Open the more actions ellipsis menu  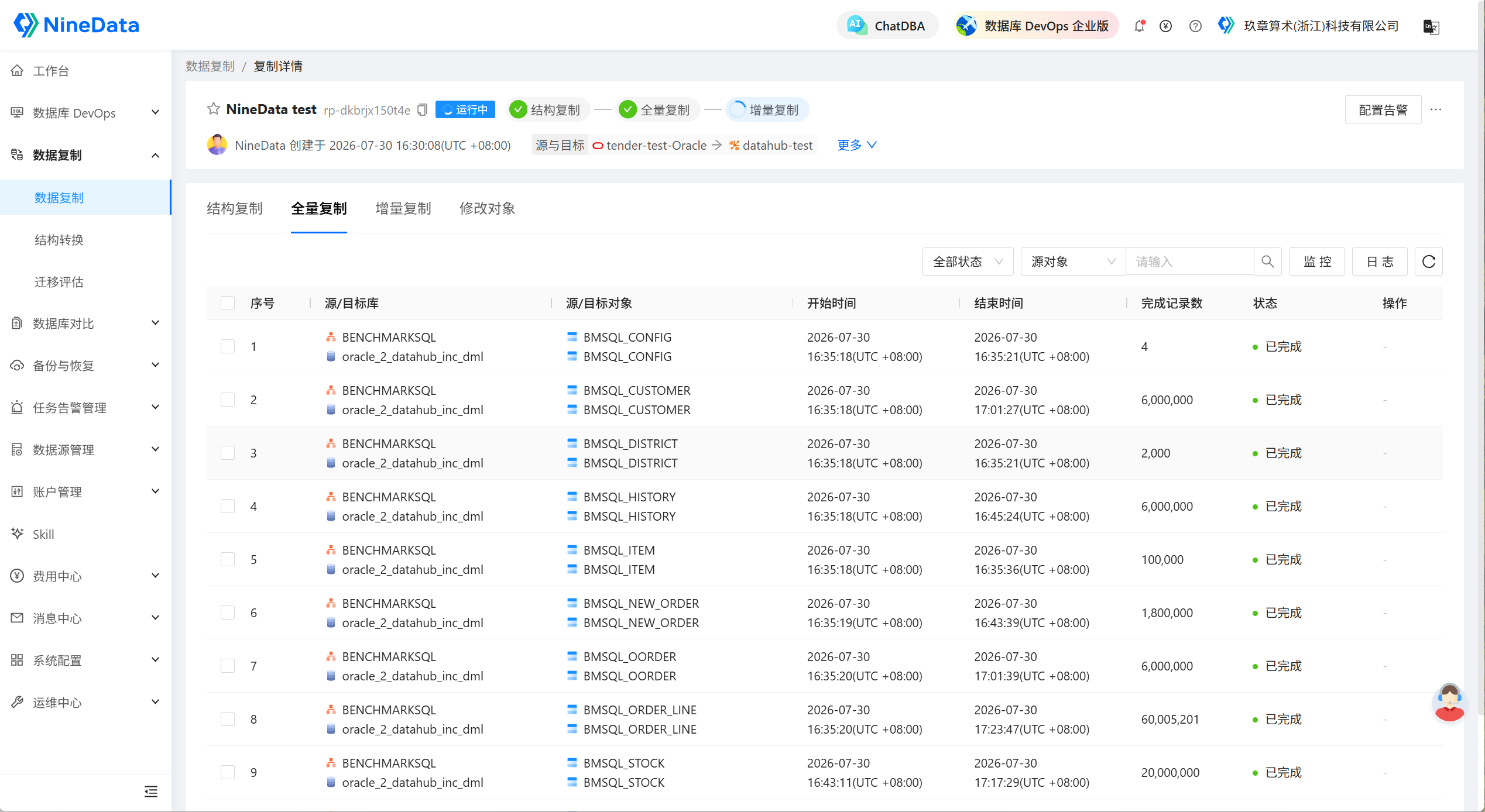pyautogui.click(x=1436, y=109)
